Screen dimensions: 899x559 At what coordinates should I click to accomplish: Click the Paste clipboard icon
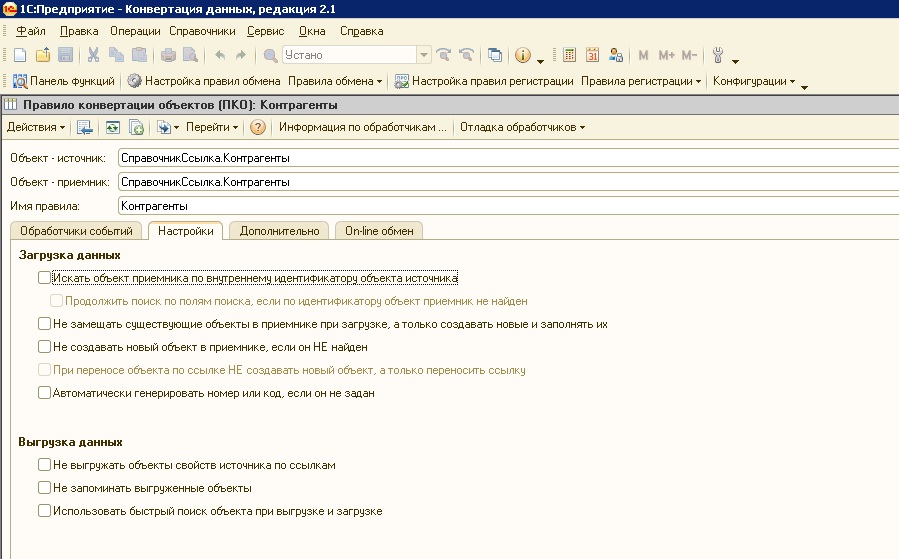tap(139, 55)
